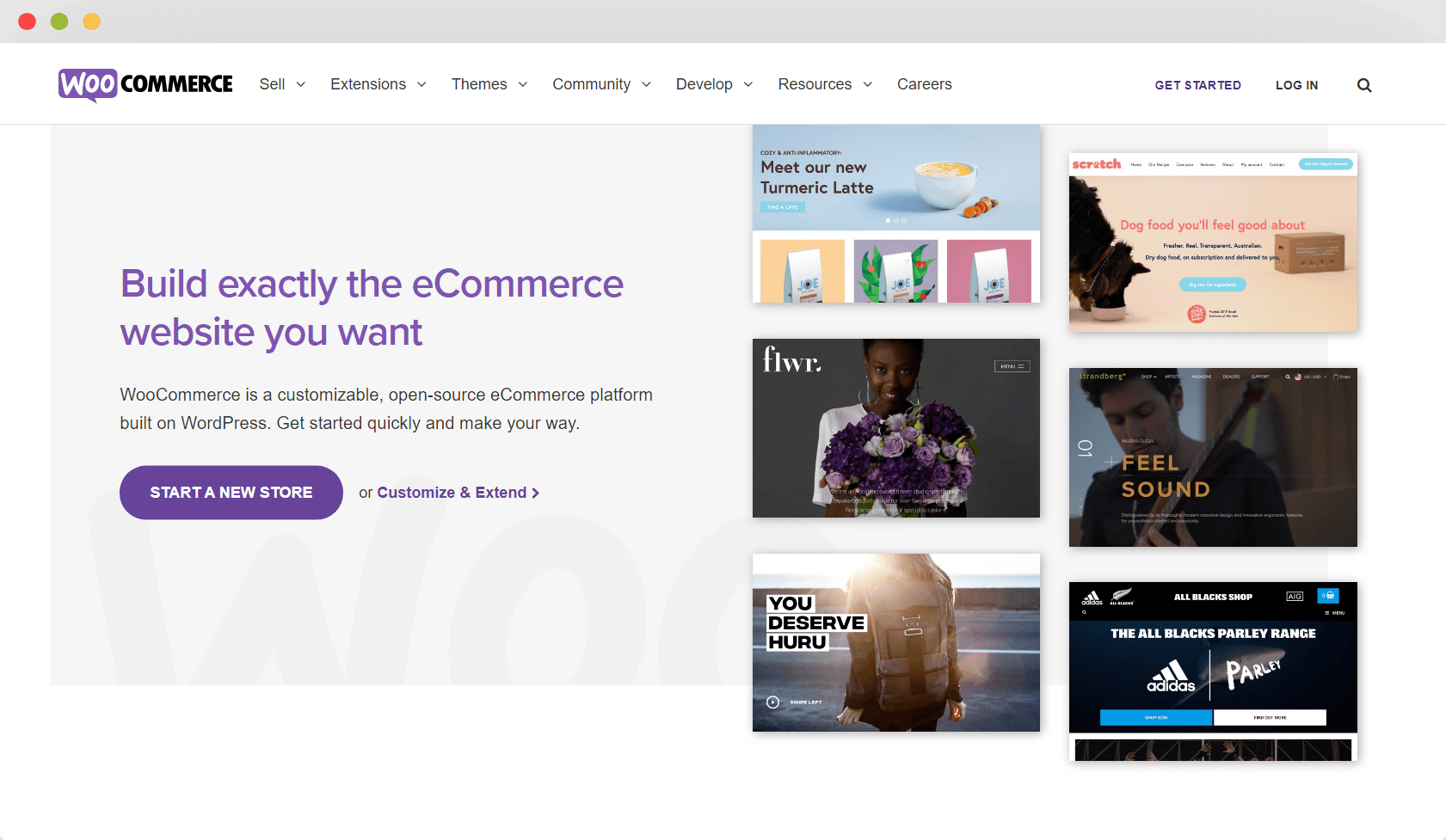Open the You Deserve Huru thumbnail
1446x840 pixels.
[896, 642]
